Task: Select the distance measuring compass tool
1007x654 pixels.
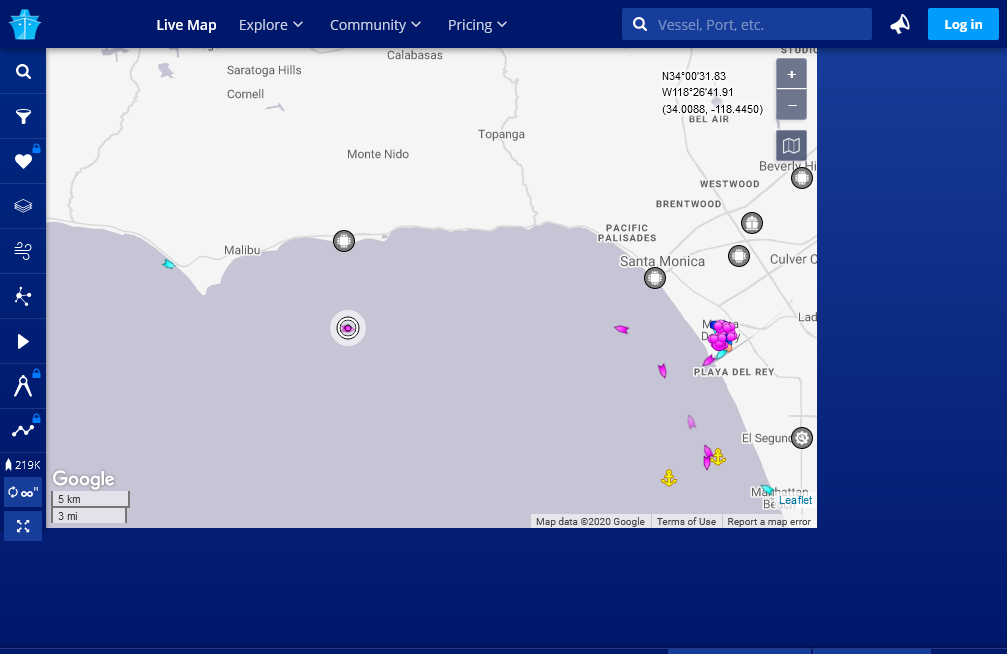Action: (23, 386)
